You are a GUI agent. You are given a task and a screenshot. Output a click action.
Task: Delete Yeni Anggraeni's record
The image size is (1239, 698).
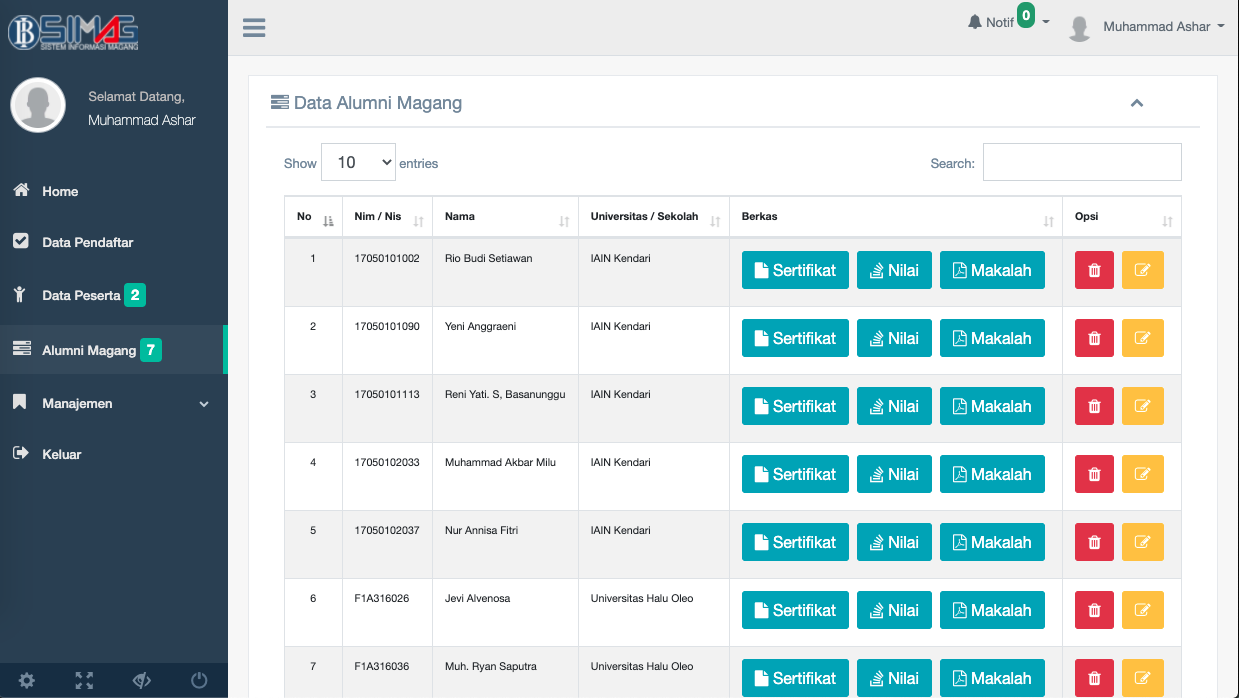pos(1094,338)
